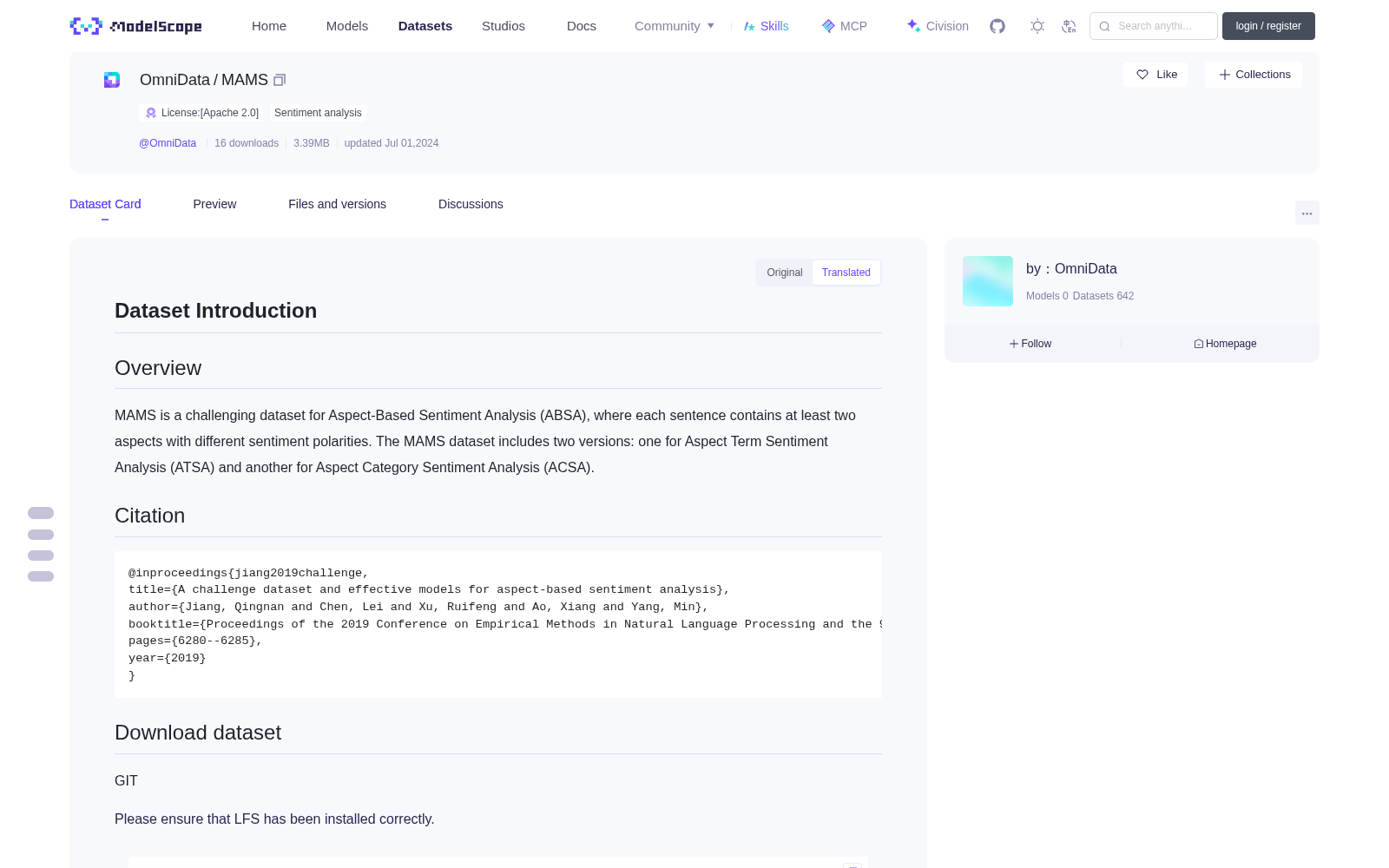Click the 'by : OmniData' publisher name

1071,269
